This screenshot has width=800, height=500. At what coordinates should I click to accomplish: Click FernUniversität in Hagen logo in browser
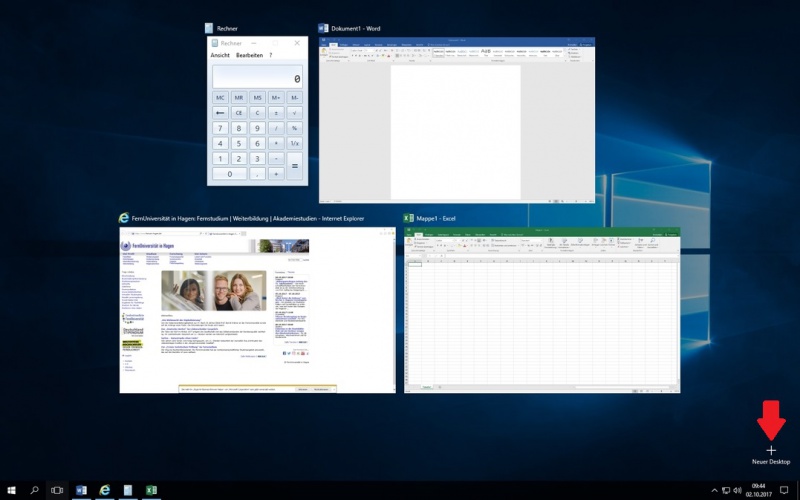[x=147, y=246]
